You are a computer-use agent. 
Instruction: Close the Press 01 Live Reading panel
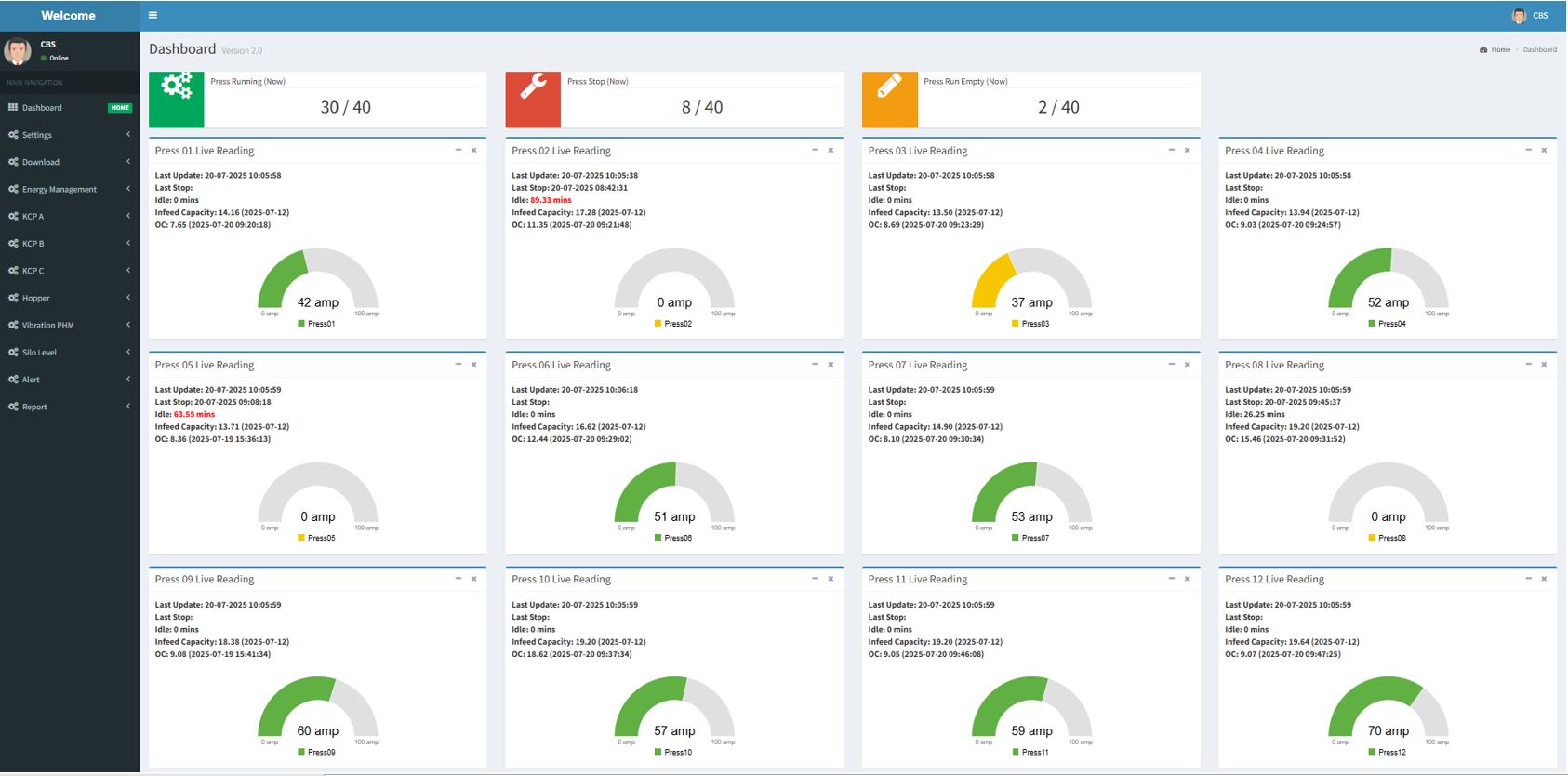[x=474, y=150]
